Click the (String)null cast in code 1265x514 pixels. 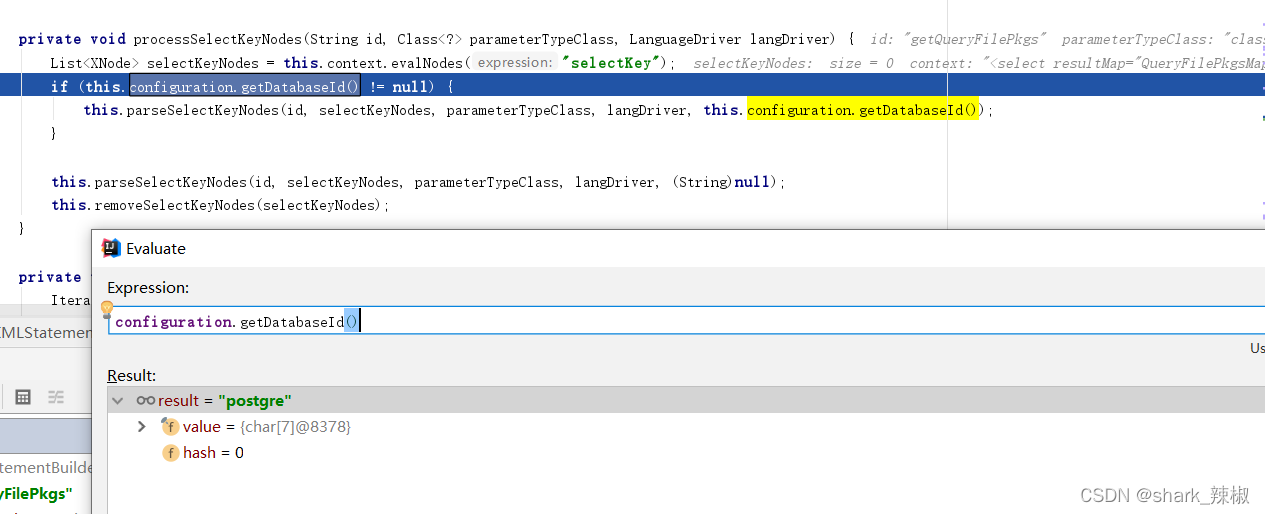coord(721,182)
